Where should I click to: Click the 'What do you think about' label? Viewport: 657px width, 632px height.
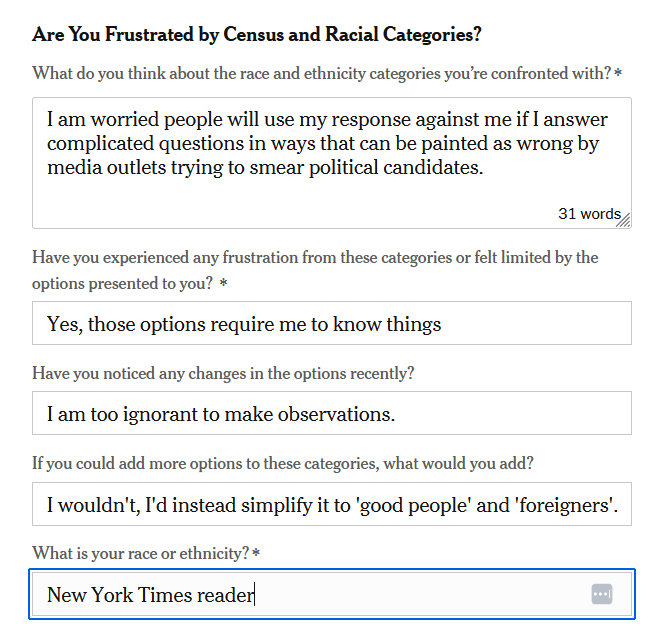click(320, 73)
